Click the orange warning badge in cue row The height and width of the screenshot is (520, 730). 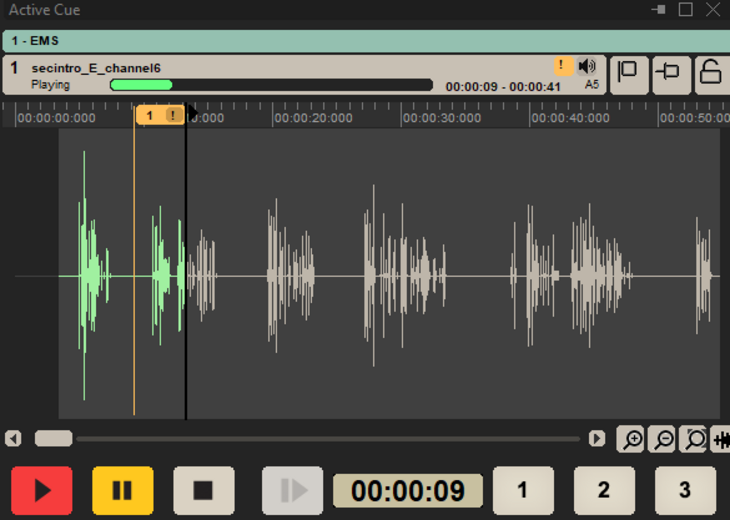563,66
